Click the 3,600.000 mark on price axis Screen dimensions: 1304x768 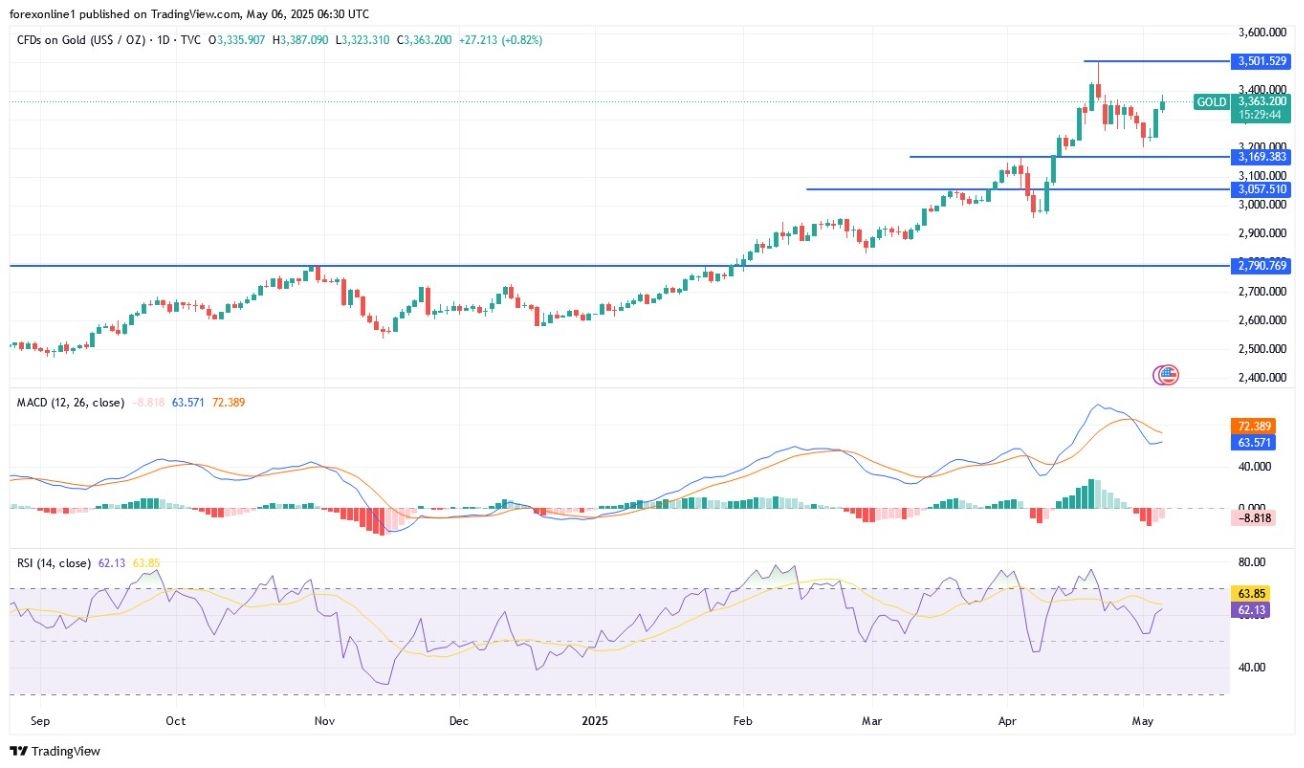click(1263, 32)
